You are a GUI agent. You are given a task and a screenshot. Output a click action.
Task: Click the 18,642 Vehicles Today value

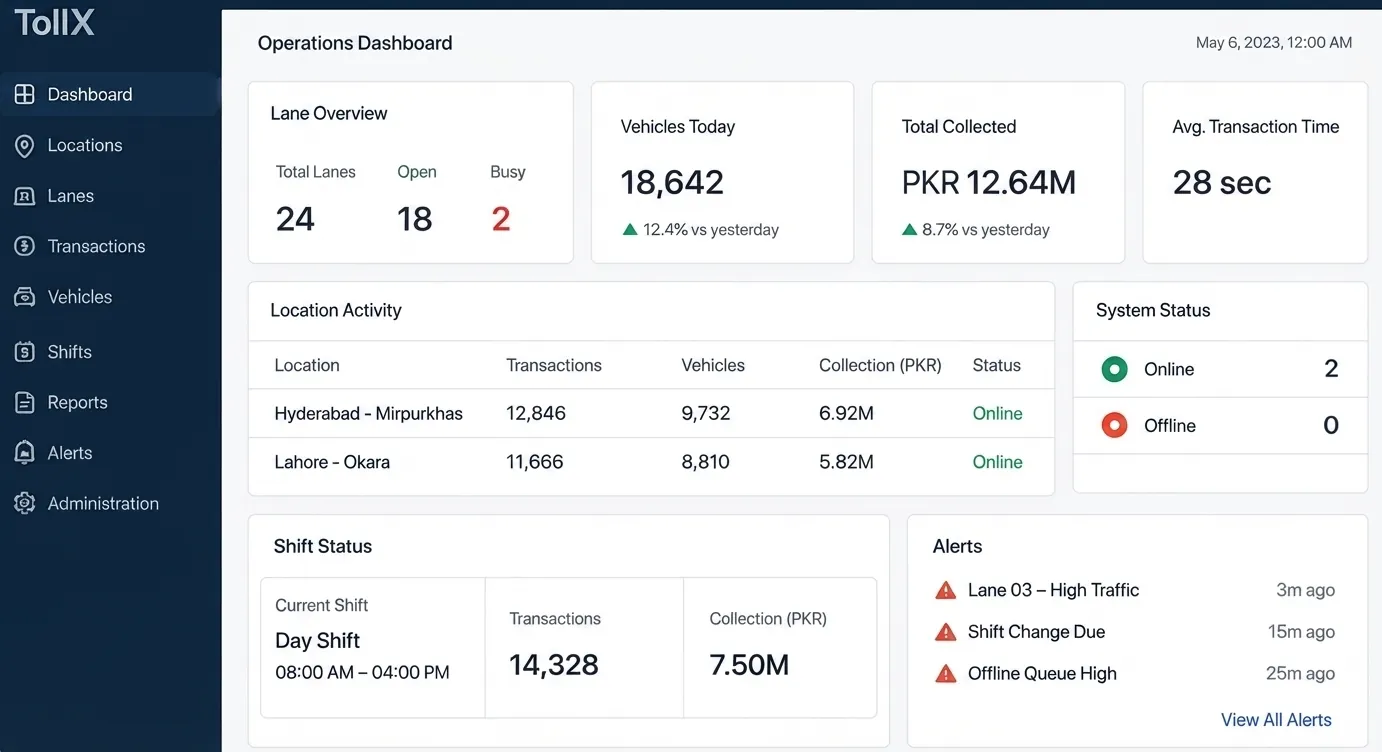(x=672, y=182)
